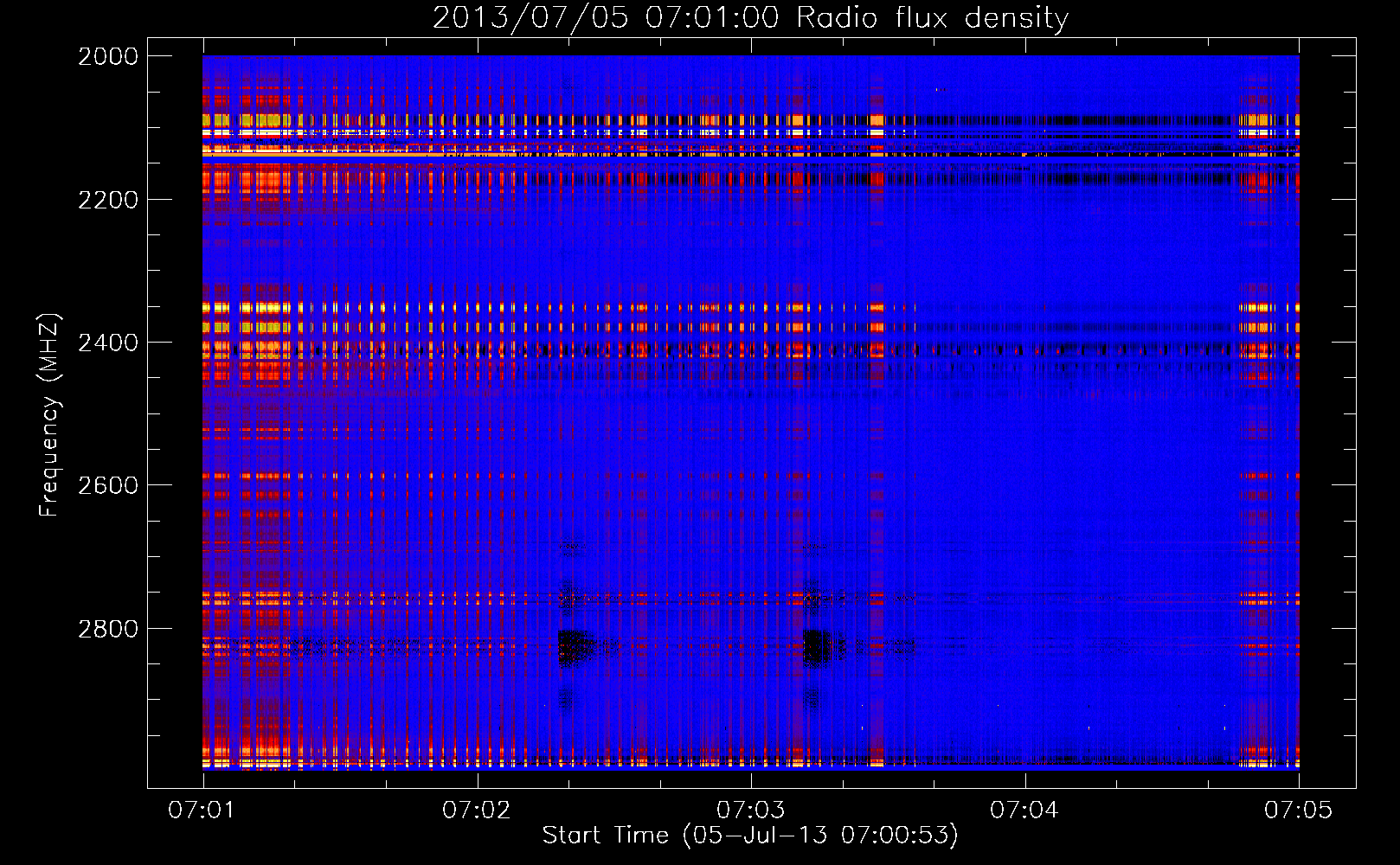Click the 07:05 time axis label
The height and width of the screenshot is (865, 1400).
(x=1299, y=811)
